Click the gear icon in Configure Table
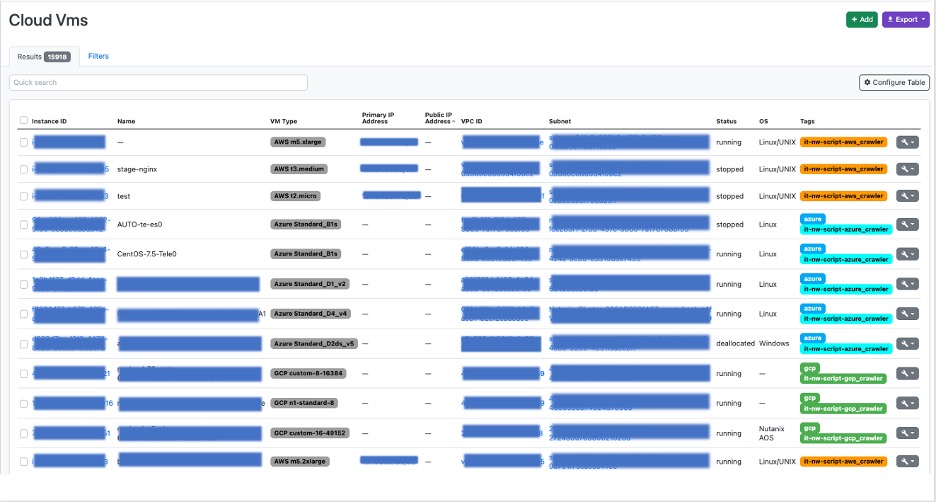Screen dimensions: 936x502 867,82
